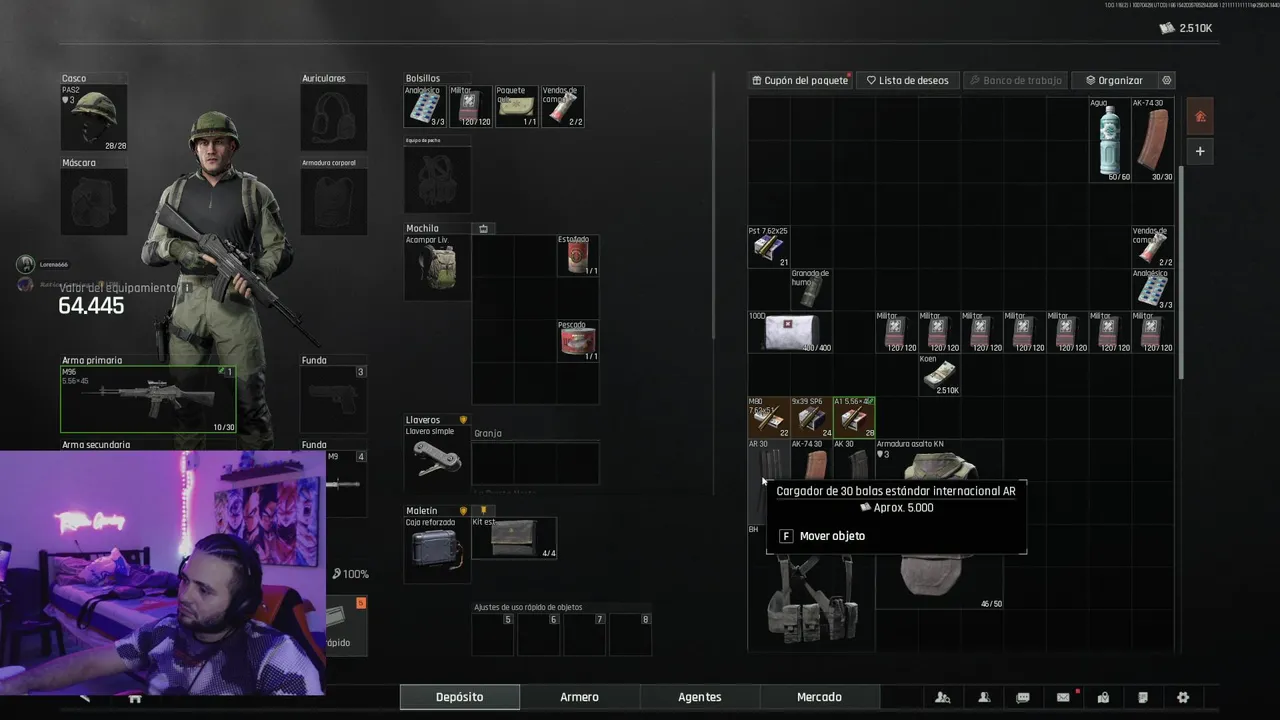Open the notes list icon in the bottom bar

[x=1143, y=697]
